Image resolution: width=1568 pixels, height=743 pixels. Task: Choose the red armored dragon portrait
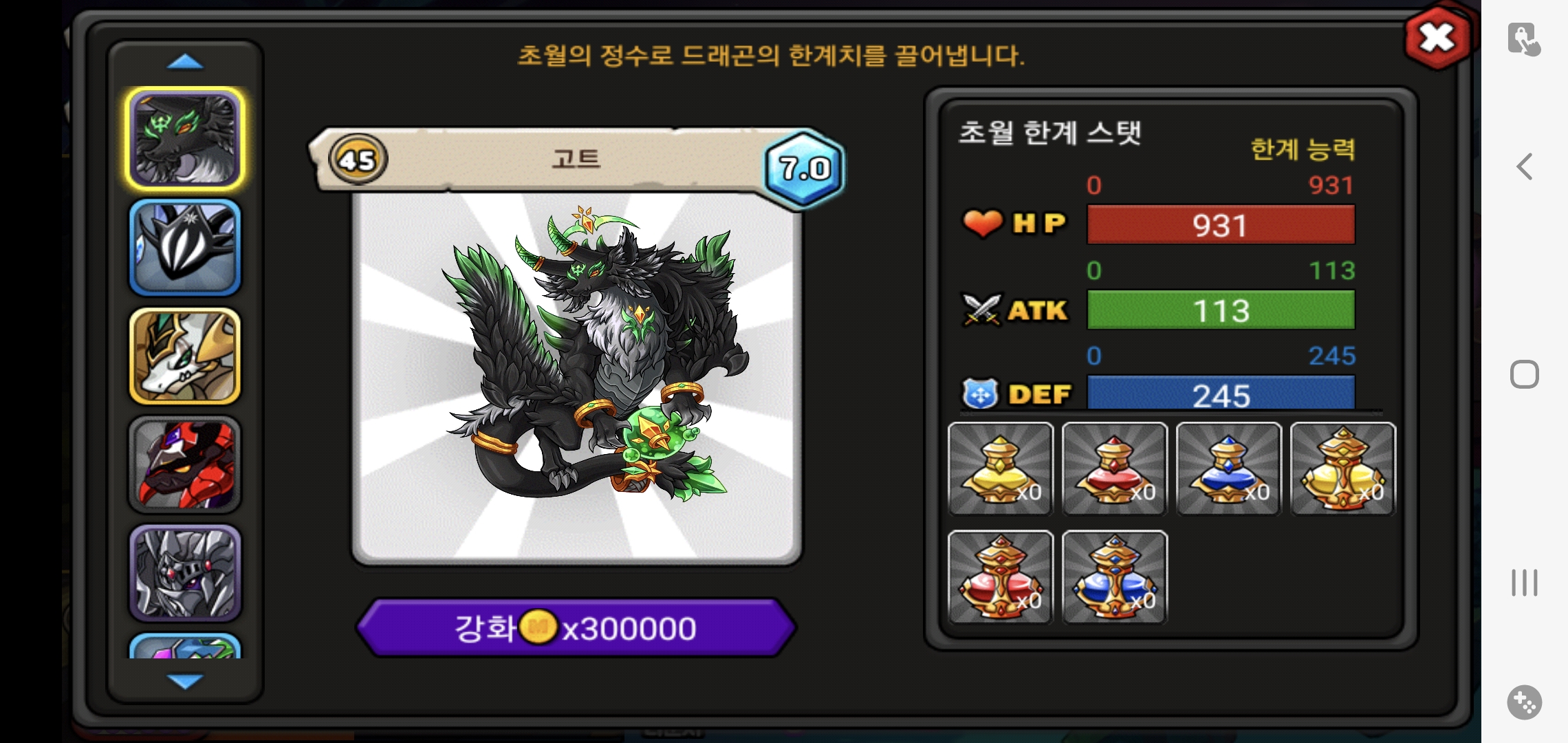(x=185, y=464)
